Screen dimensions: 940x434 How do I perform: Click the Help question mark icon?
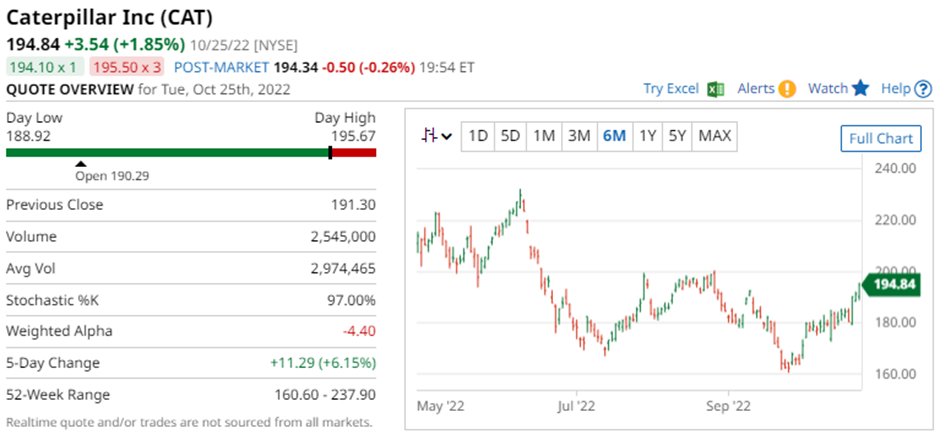tap(923, 89)
